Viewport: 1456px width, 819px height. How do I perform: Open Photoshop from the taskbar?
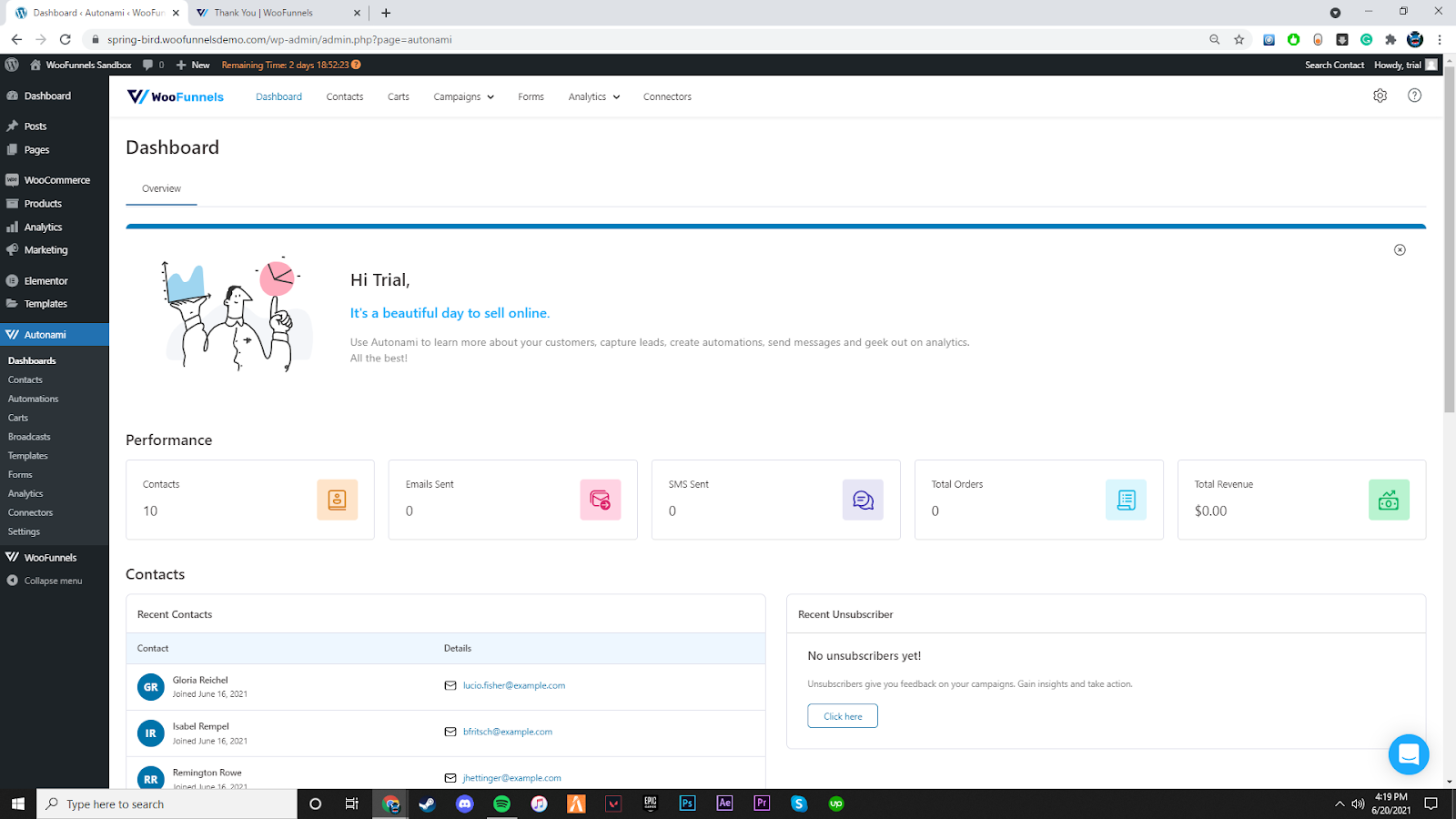687,804
